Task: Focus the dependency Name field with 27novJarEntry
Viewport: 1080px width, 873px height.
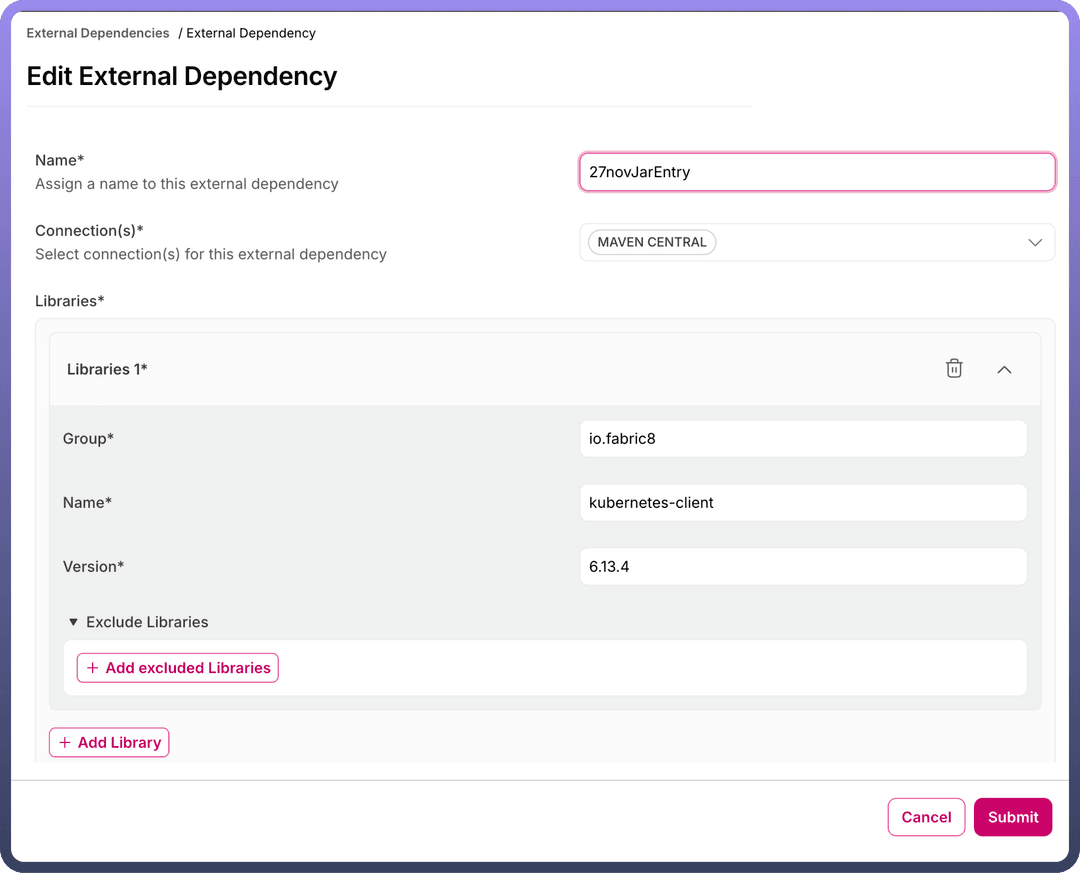Action: point(816,172)
